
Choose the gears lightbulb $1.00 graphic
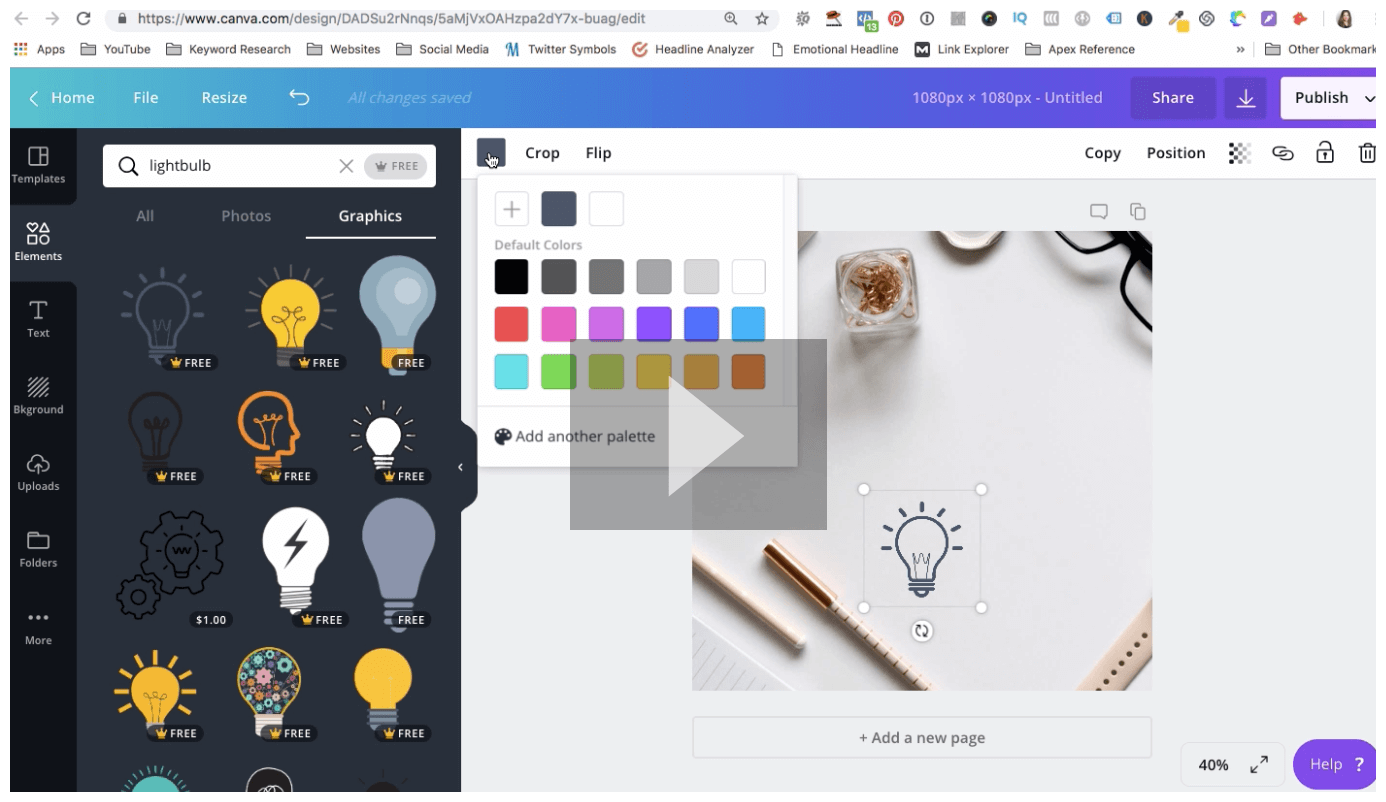[x=170, y=563]
